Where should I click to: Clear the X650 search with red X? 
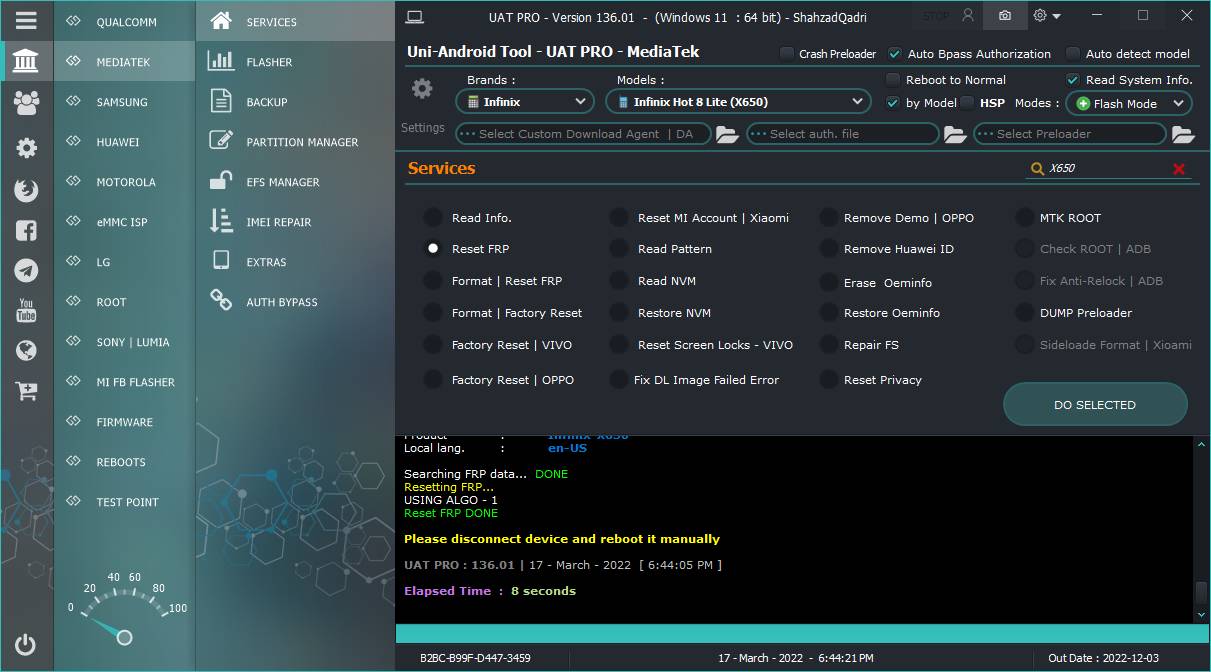point(1179,169)
